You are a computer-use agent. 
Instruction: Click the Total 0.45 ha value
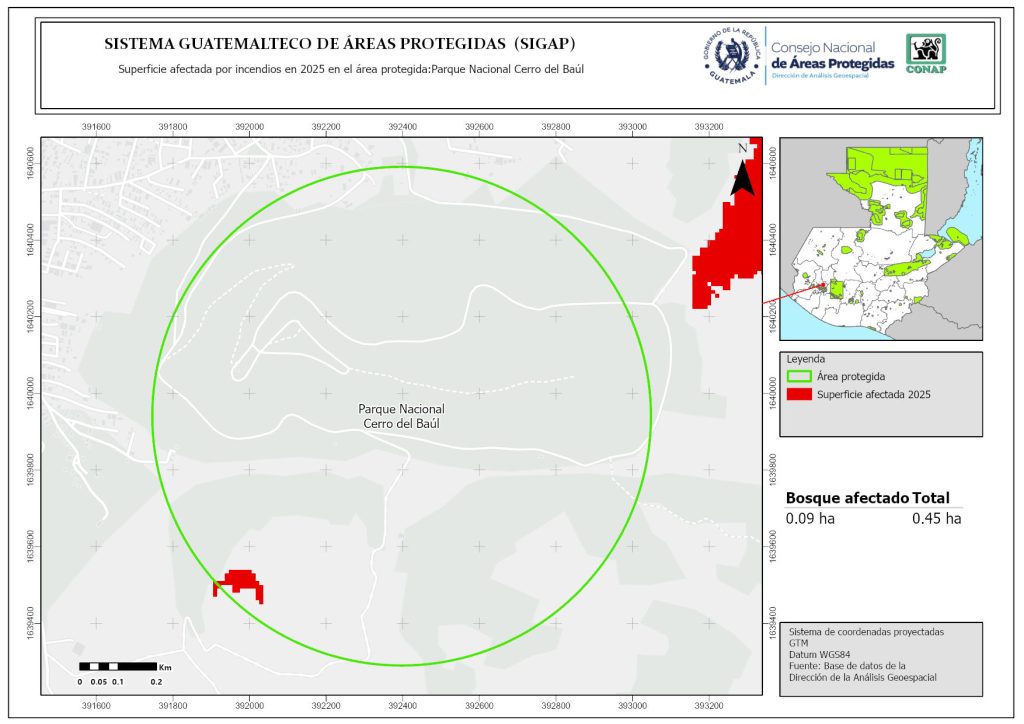point(936,518)
